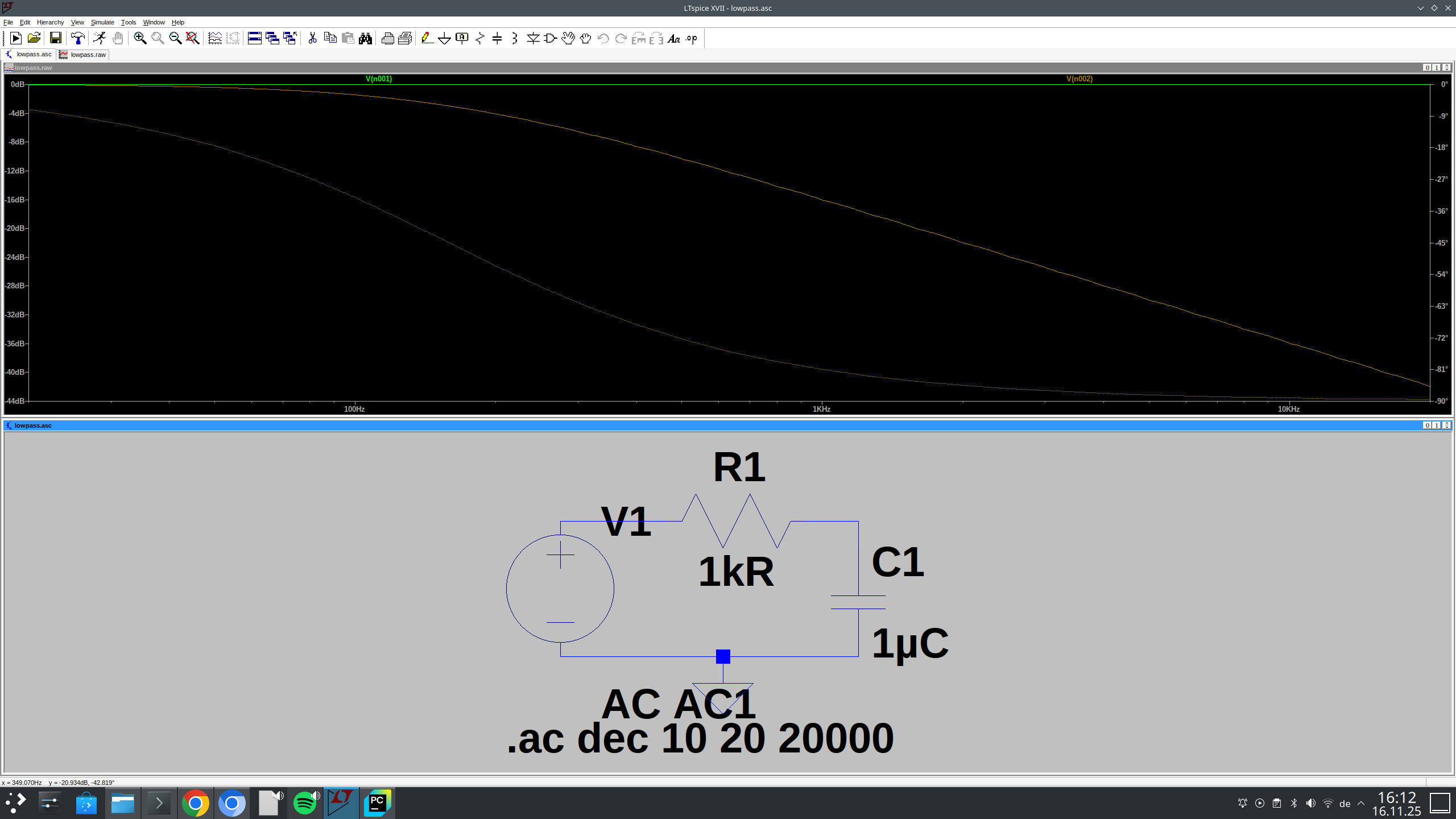Open Spotify from the taskbar
1456x819 pixels.
pos(305,803)
